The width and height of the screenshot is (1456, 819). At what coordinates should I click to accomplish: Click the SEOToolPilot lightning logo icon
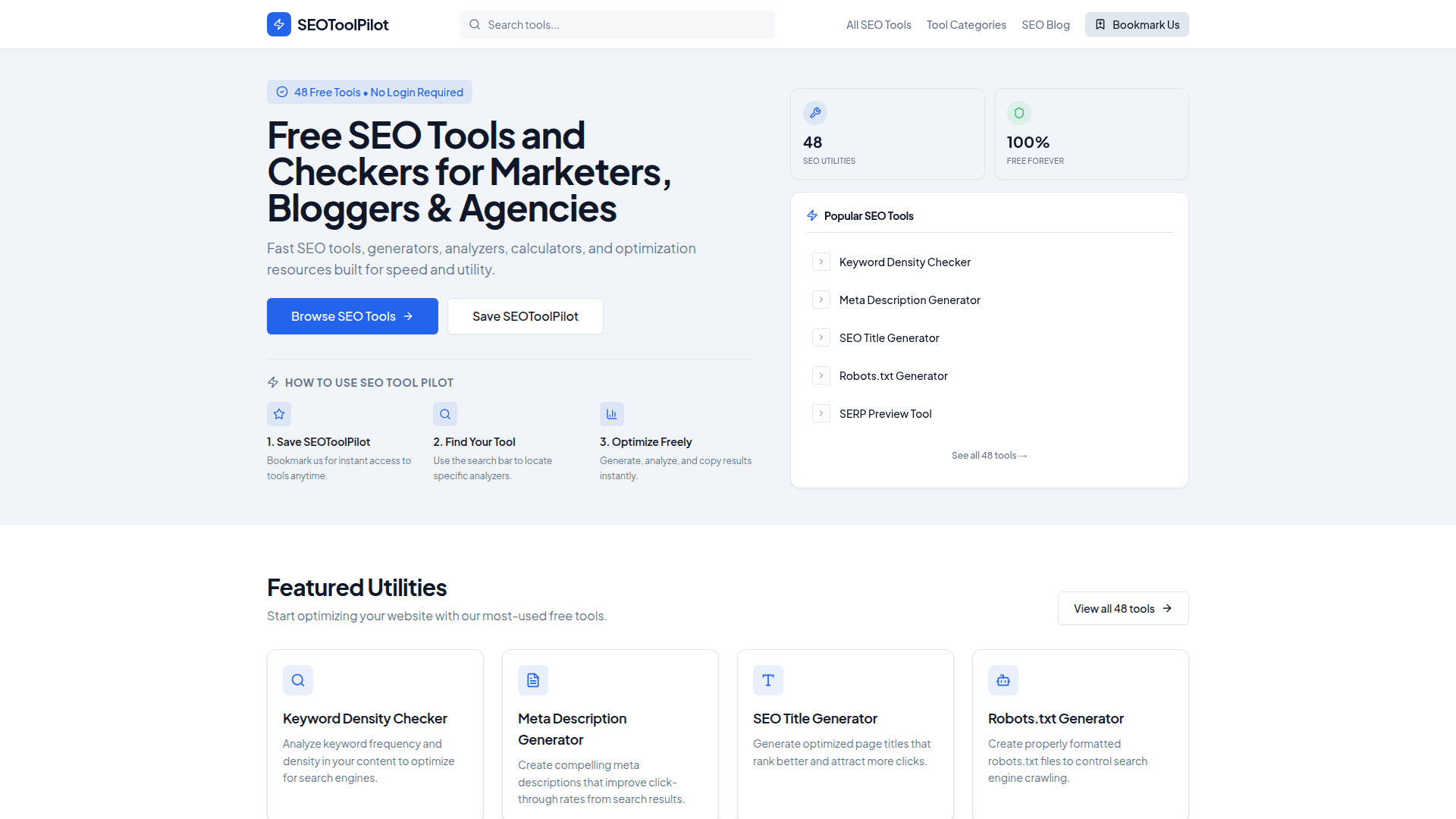(x=279, y=24)
